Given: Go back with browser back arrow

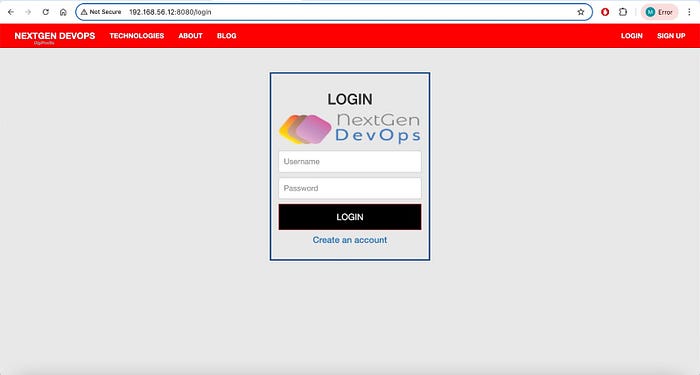Looking at the screenshot, I should [11, 12].
